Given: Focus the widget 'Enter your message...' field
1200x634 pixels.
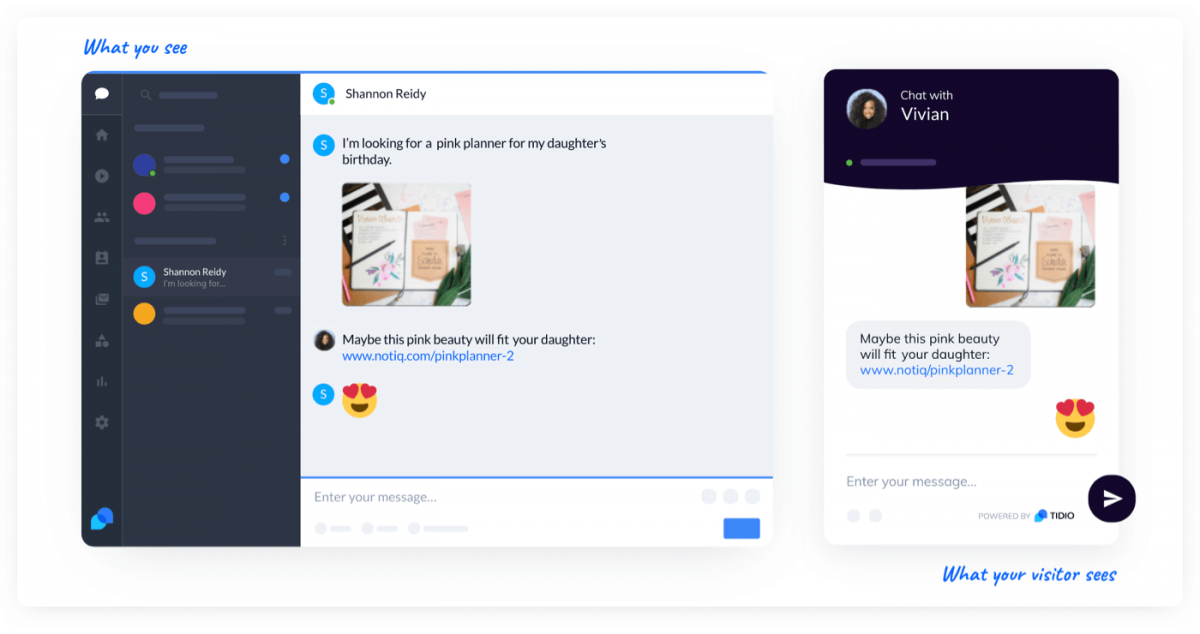Looking at the screenshot, I should pos(960,482).
